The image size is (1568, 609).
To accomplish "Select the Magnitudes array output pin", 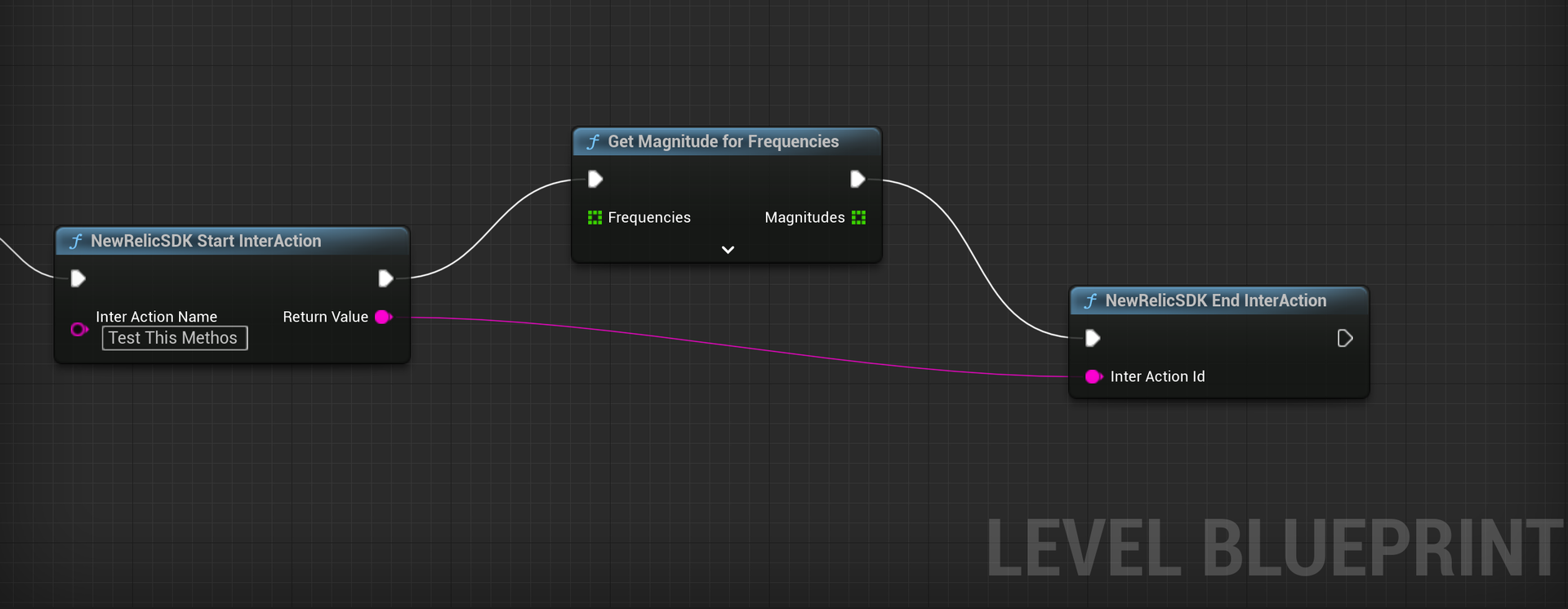I will pyautogui.click(x=858, y=217).
